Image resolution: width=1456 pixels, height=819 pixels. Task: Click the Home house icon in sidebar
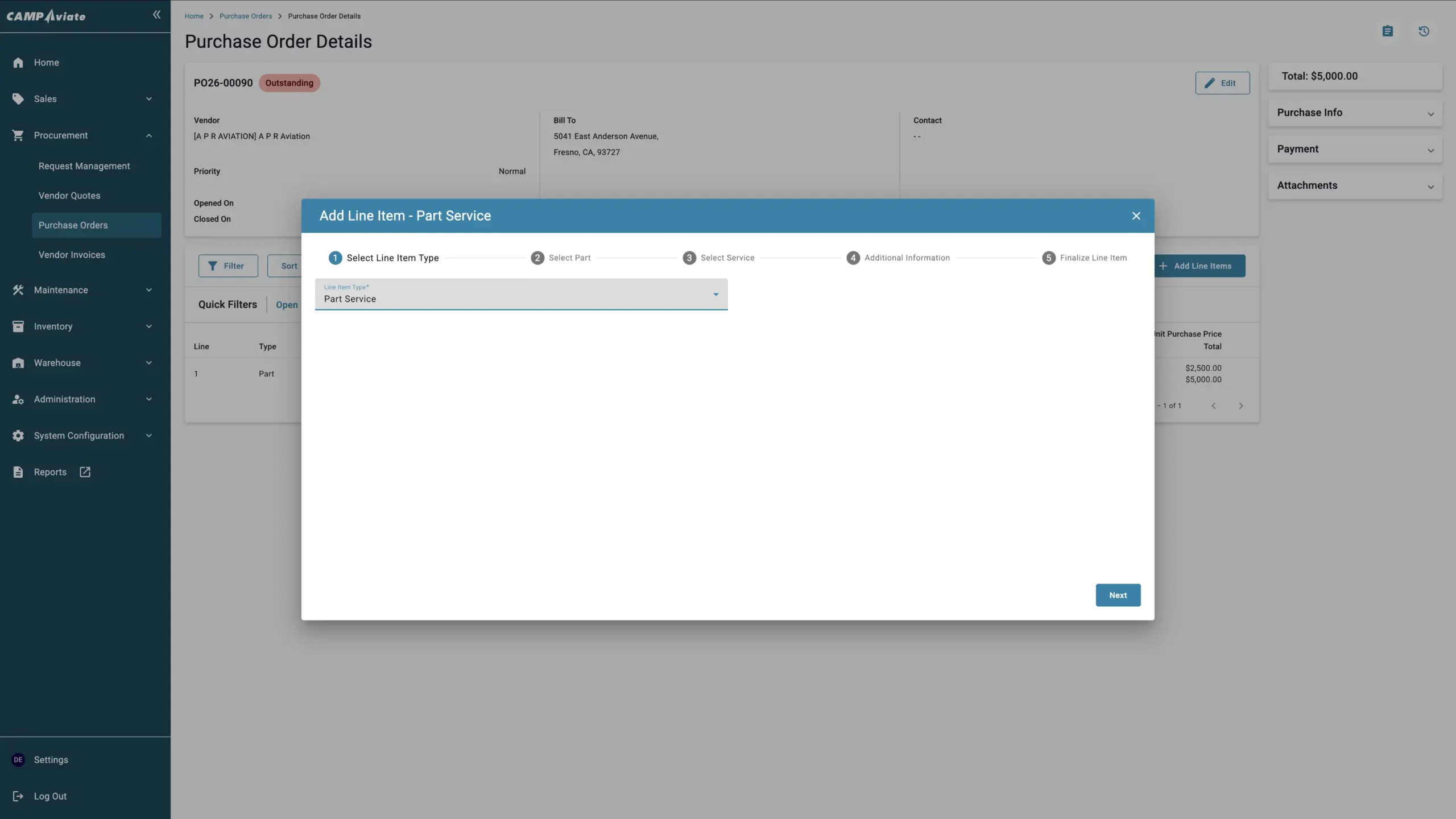point(18,63)
